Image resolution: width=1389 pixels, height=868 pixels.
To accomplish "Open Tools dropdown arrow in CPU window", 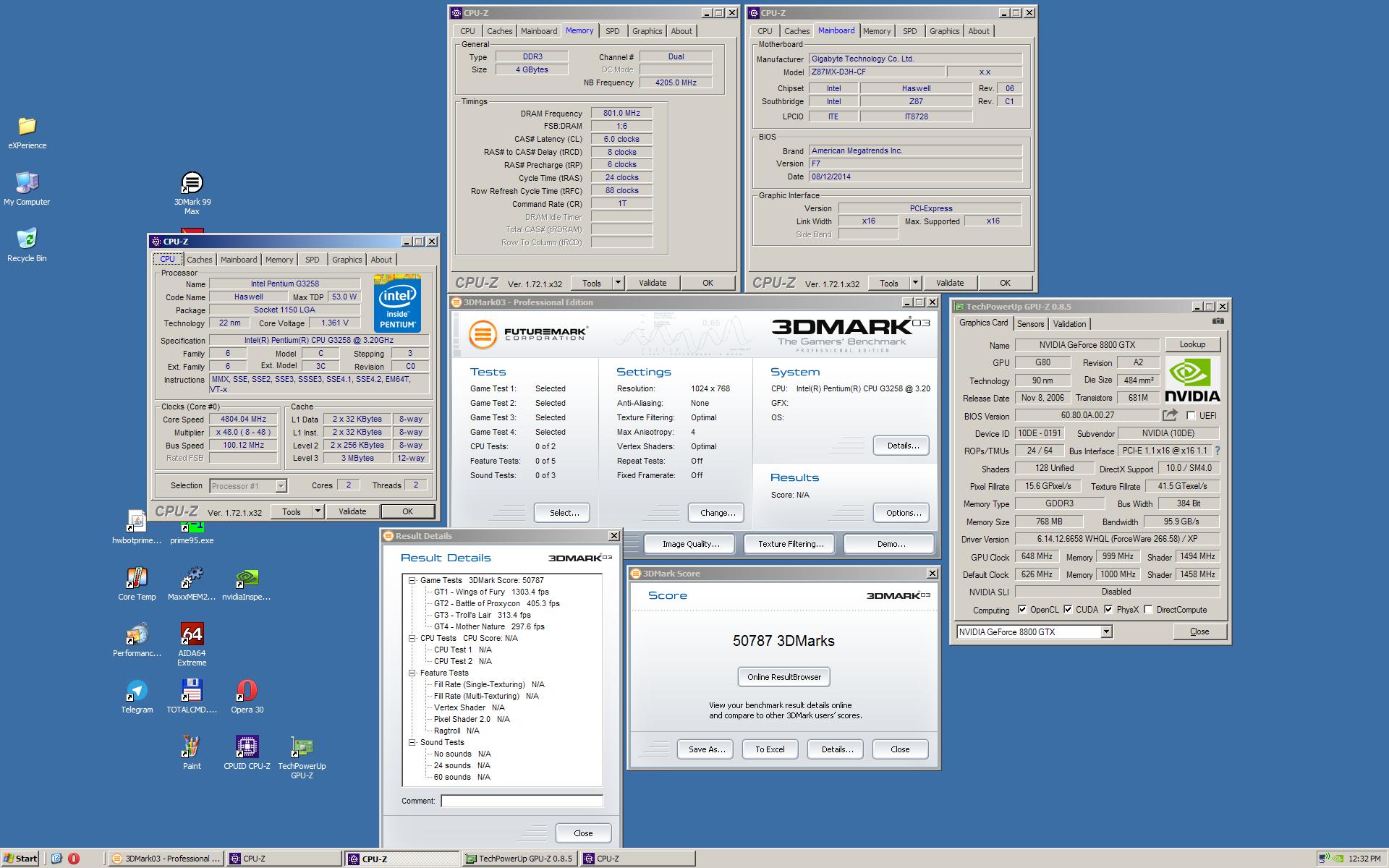I will pyautogui.click(x=317, y=511).
